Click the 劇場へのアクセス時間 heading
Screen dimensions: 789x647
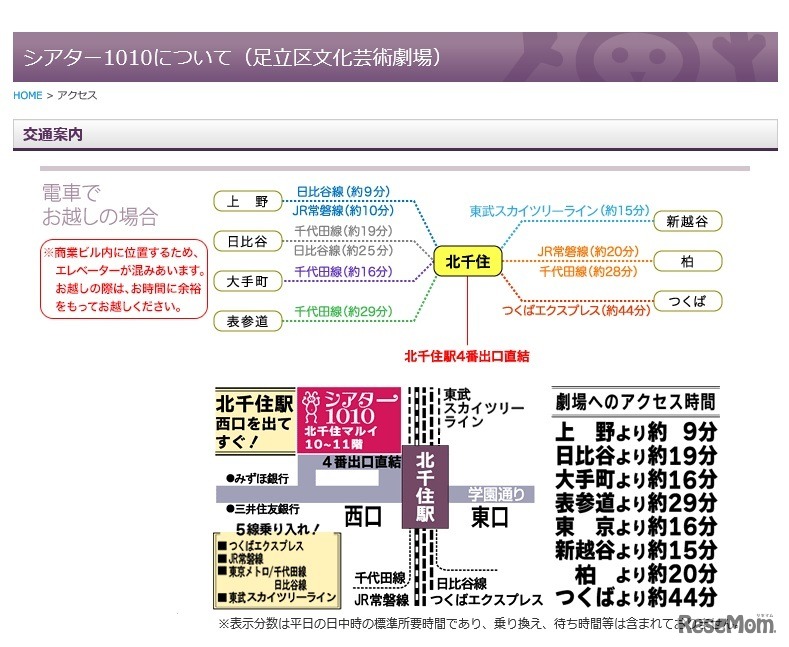[x=635, y=402]
